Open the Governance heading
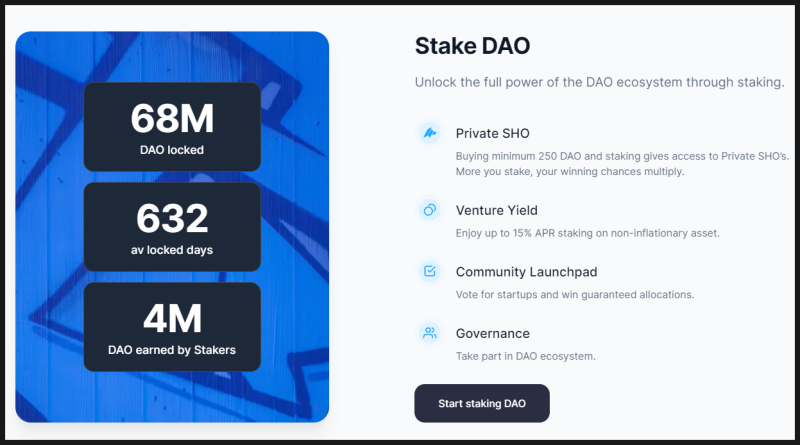Image resolution: width=800 pixels, height=445 pixels. click(492, 333)
